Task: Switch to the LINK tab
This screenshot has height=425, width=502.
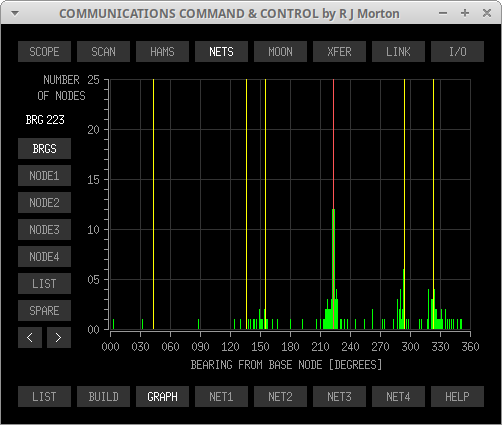Action: [398, 52]
